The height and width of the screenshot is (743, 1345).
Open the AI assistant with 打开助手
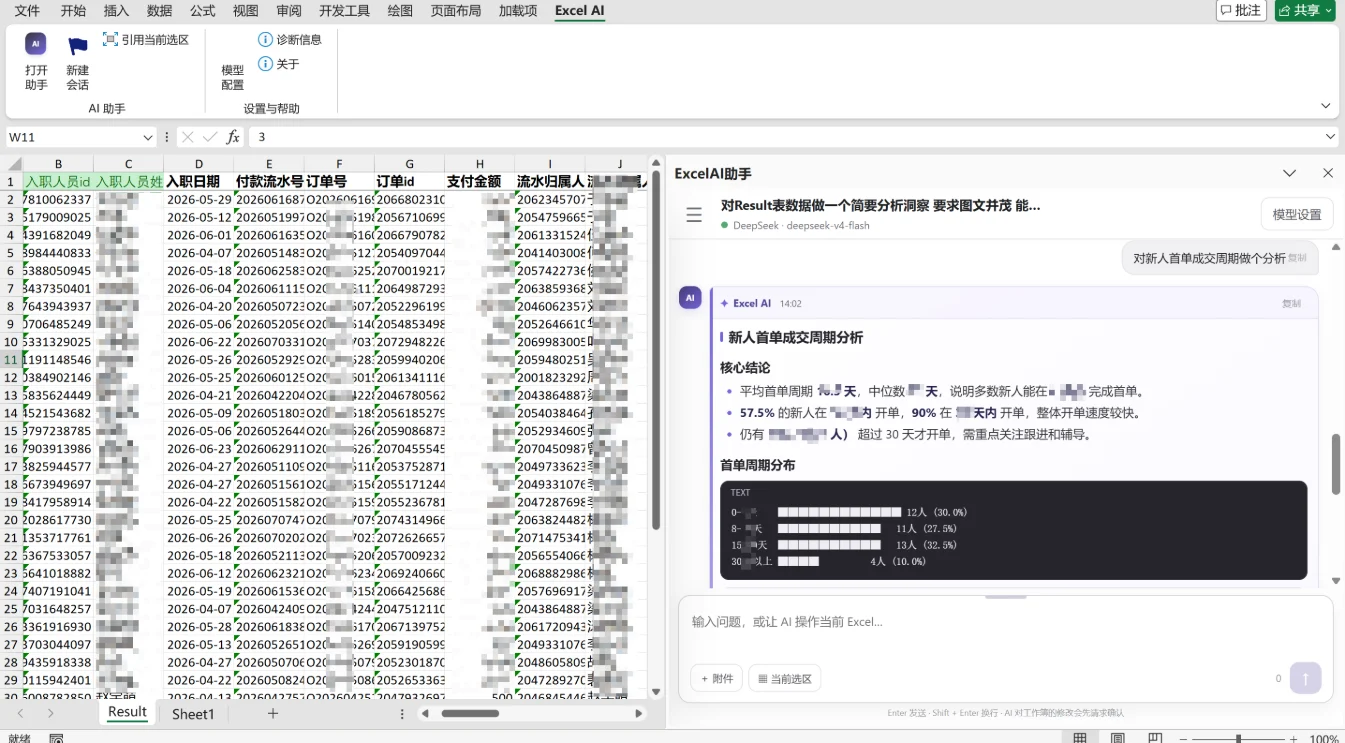click(x=36, y=61)
